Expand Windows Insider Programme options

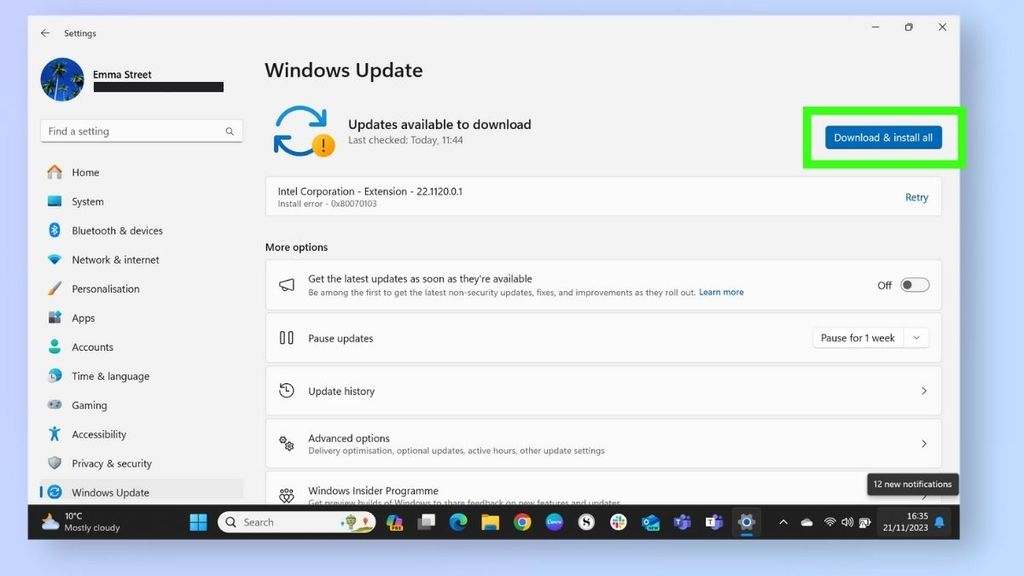(922, 493)
